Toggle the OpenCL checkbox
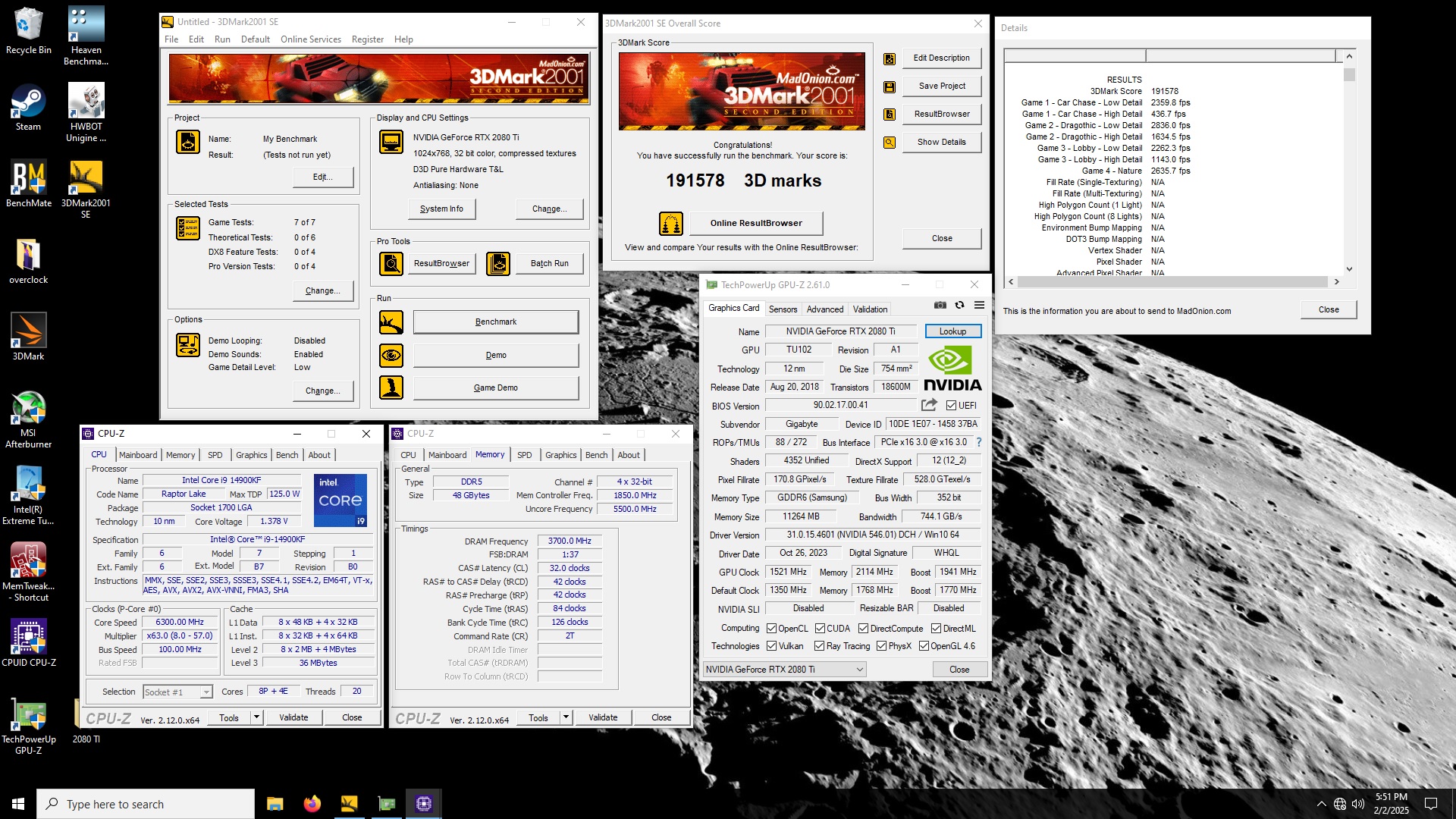Image resolution: width=1456 pixels, height=819 pixels. click(x=771, y=629)
